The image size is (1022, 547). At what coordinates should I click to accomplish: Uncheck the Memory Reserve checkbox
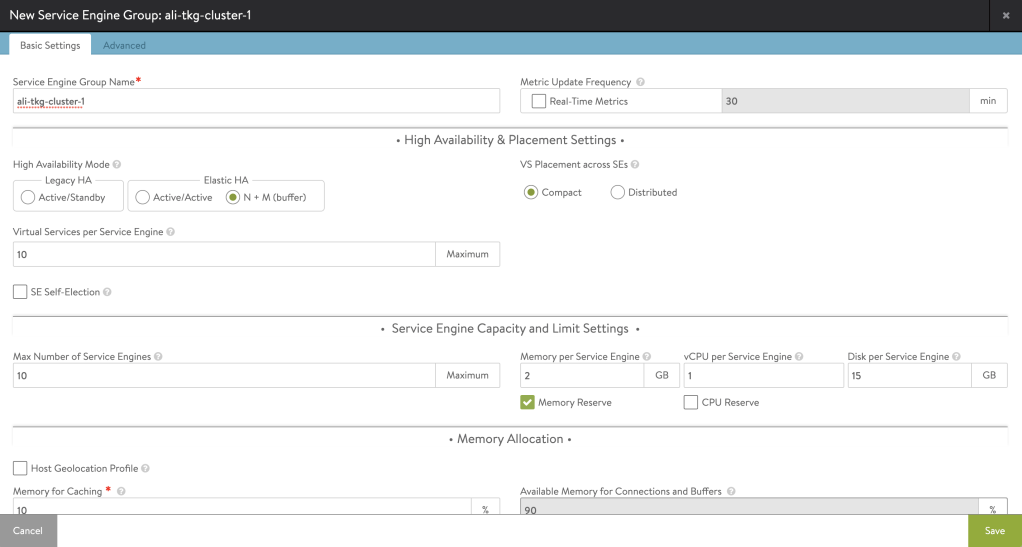click(527, 402)
